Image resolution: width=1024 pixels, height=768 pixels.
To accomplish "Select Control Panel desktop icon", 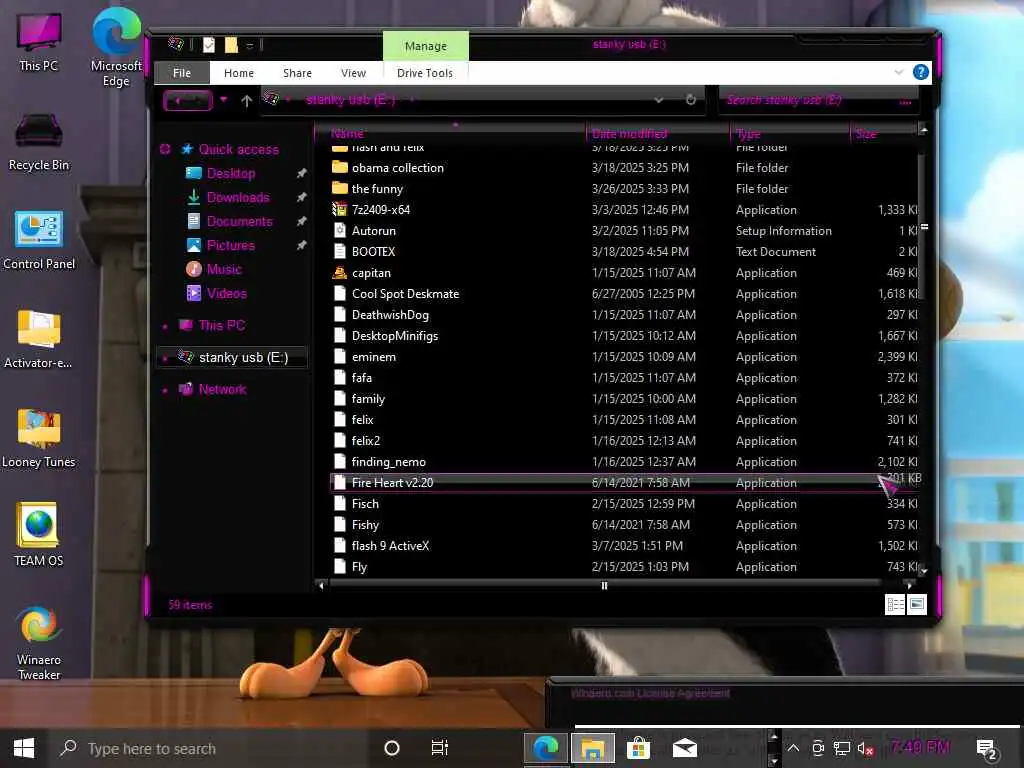I will point(39,240).
